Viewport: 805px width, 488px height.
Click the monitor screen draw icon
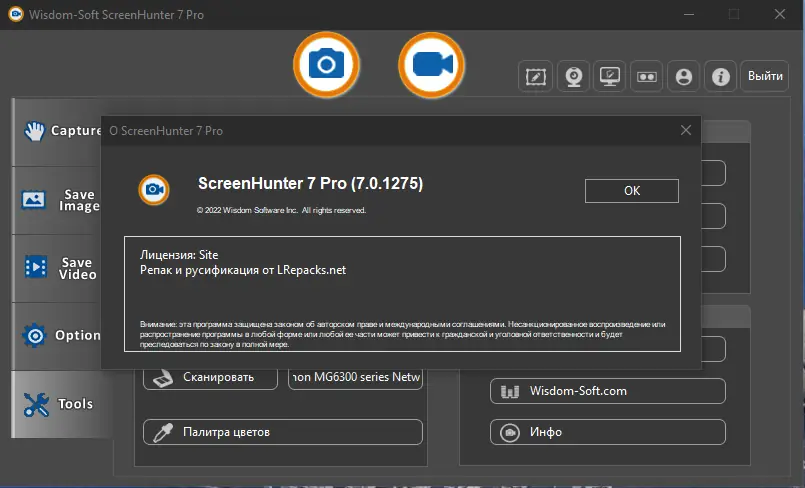[x=609, y=76]
